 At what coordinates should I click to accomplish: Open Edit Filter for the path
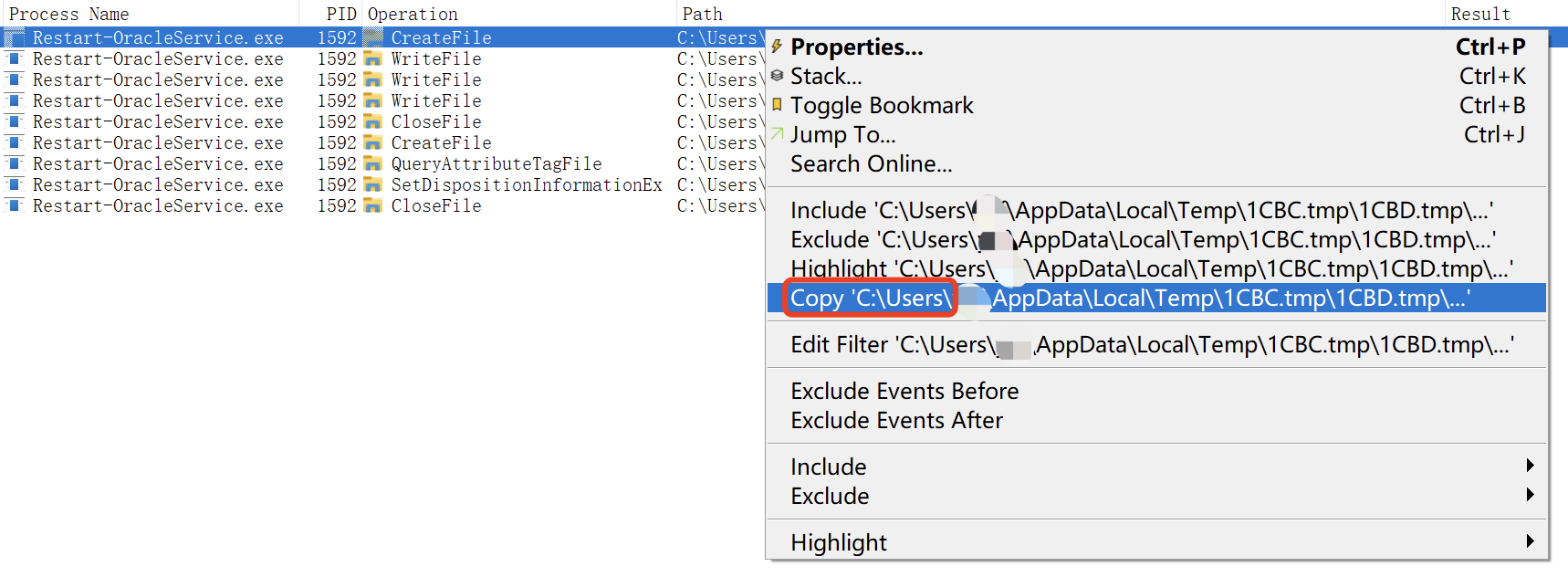click(1151, 345)
